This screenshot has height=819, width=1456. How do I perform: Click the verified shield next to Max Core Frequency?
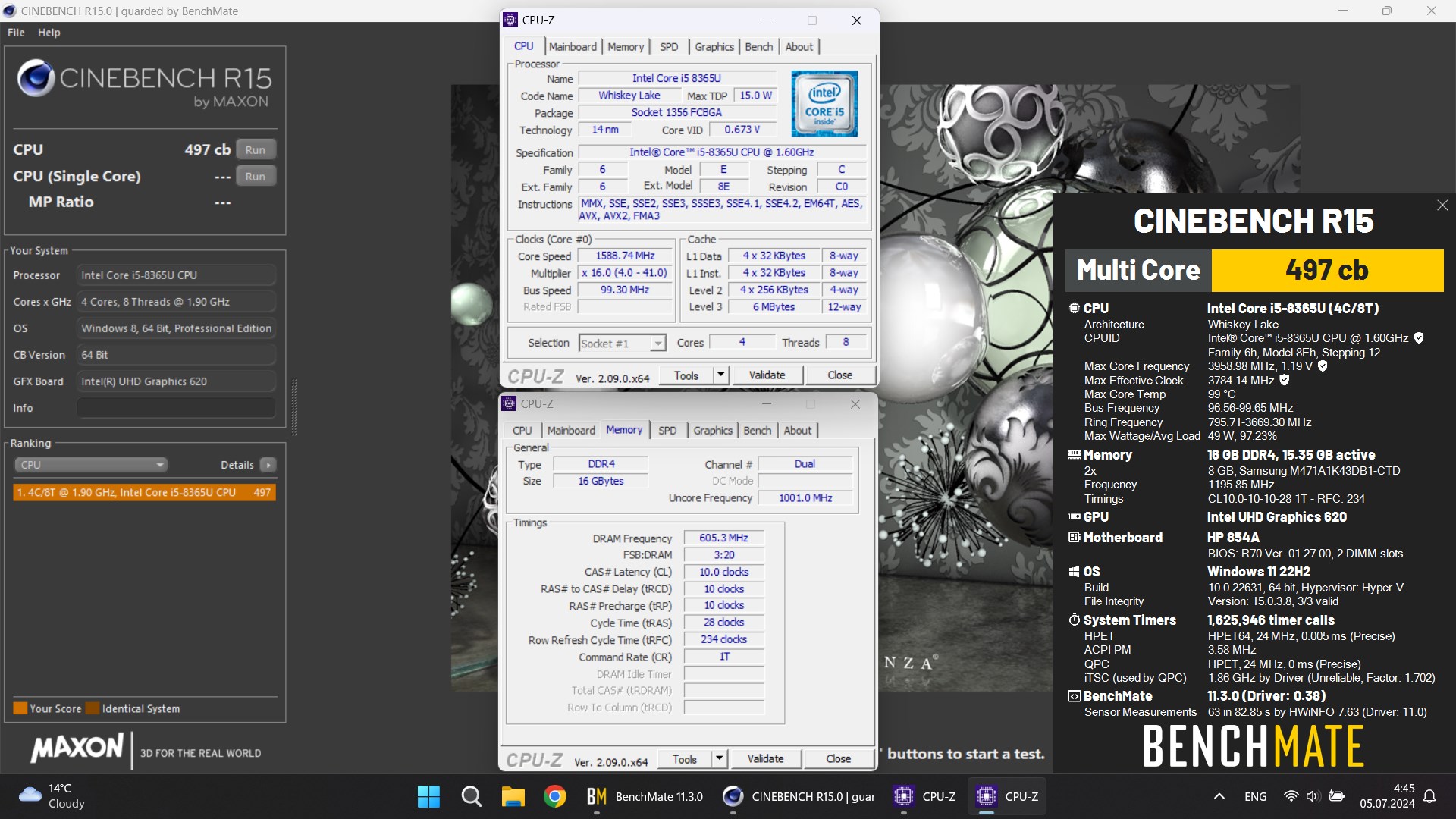click(1323, 366)
